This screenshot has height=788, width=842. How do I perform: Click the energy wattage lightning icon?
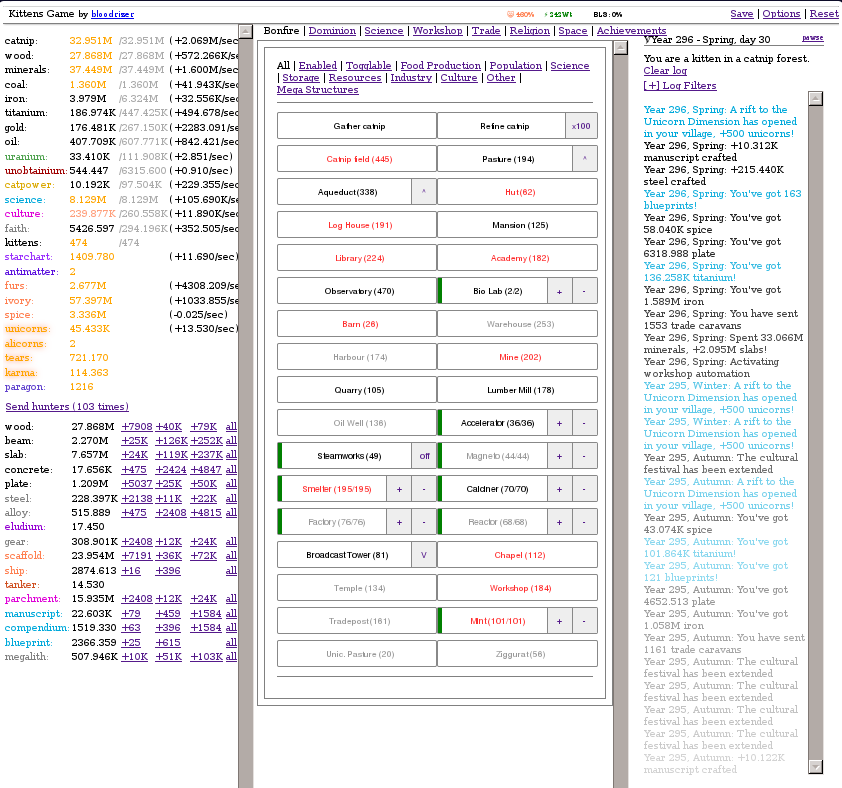click(x=546, y=15)
